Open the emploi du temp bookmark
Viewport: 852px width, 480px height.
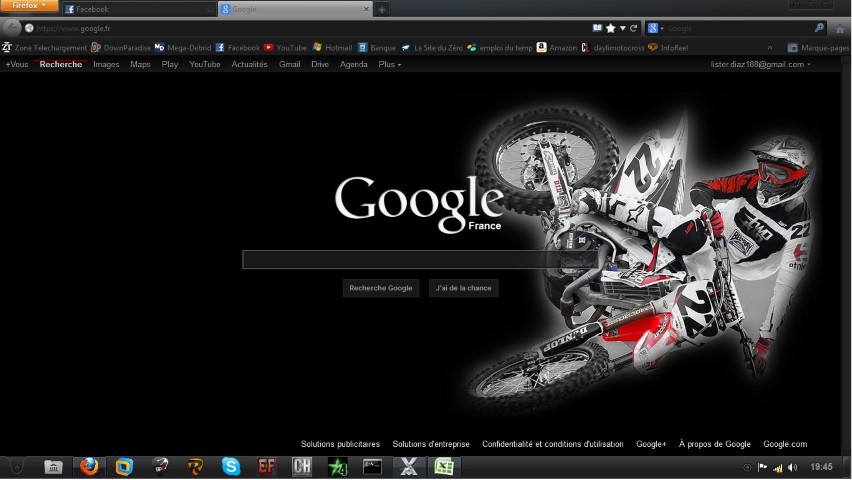pyautogui.click(x=500, y=48)
